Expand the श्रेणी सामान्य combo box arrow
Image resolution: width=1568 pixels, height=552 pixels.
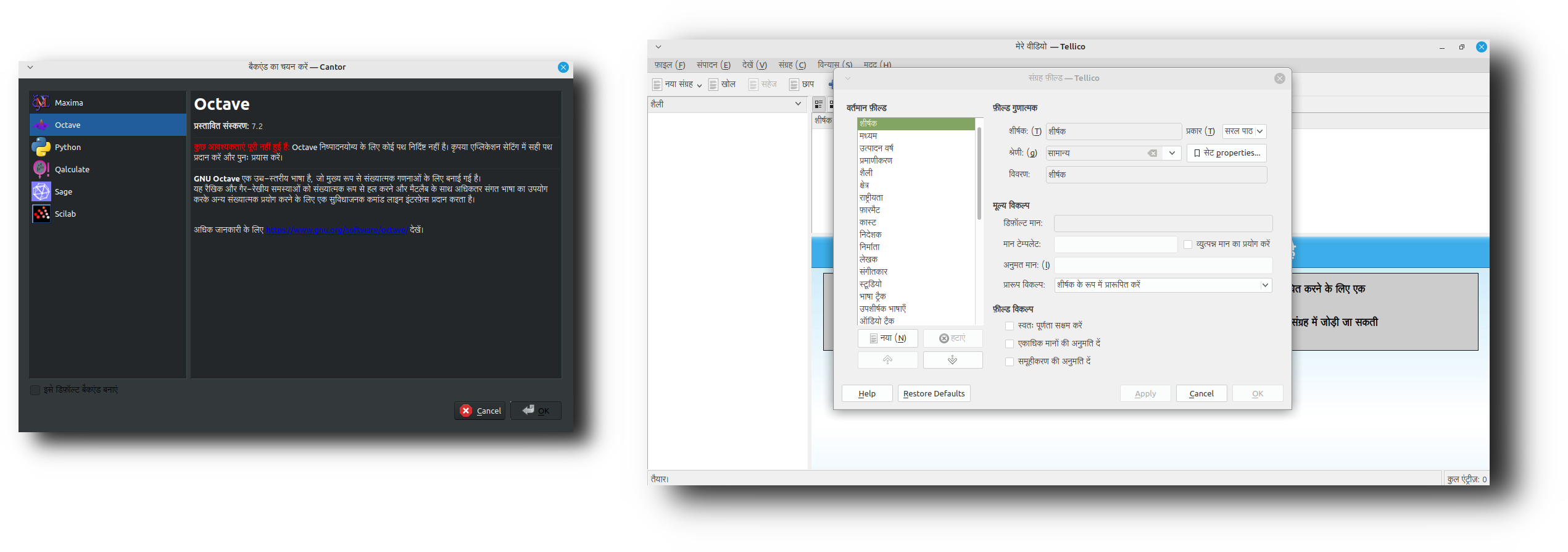click(1172, 153)
